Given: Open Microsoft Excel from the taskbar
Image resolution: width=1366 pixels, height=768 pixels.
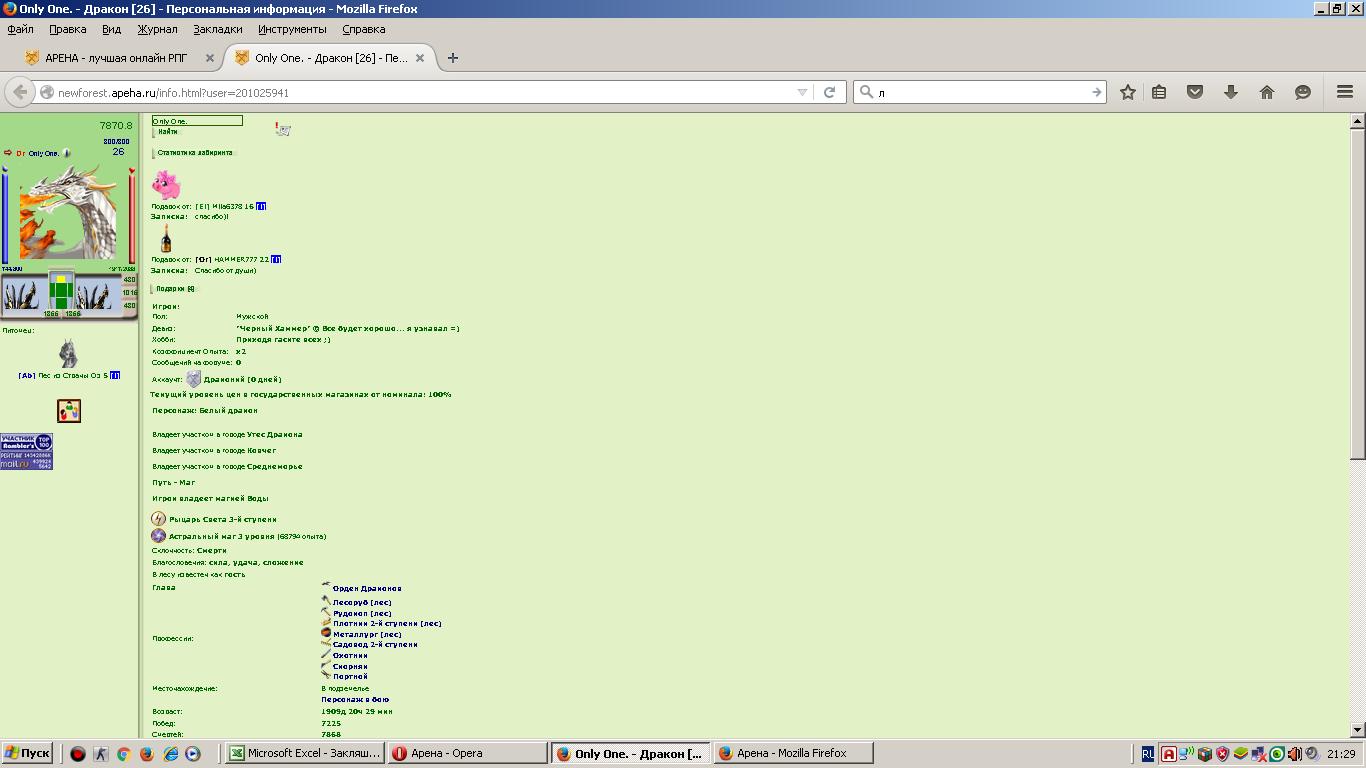Looking at the screenshot, I should pos(304,754).
